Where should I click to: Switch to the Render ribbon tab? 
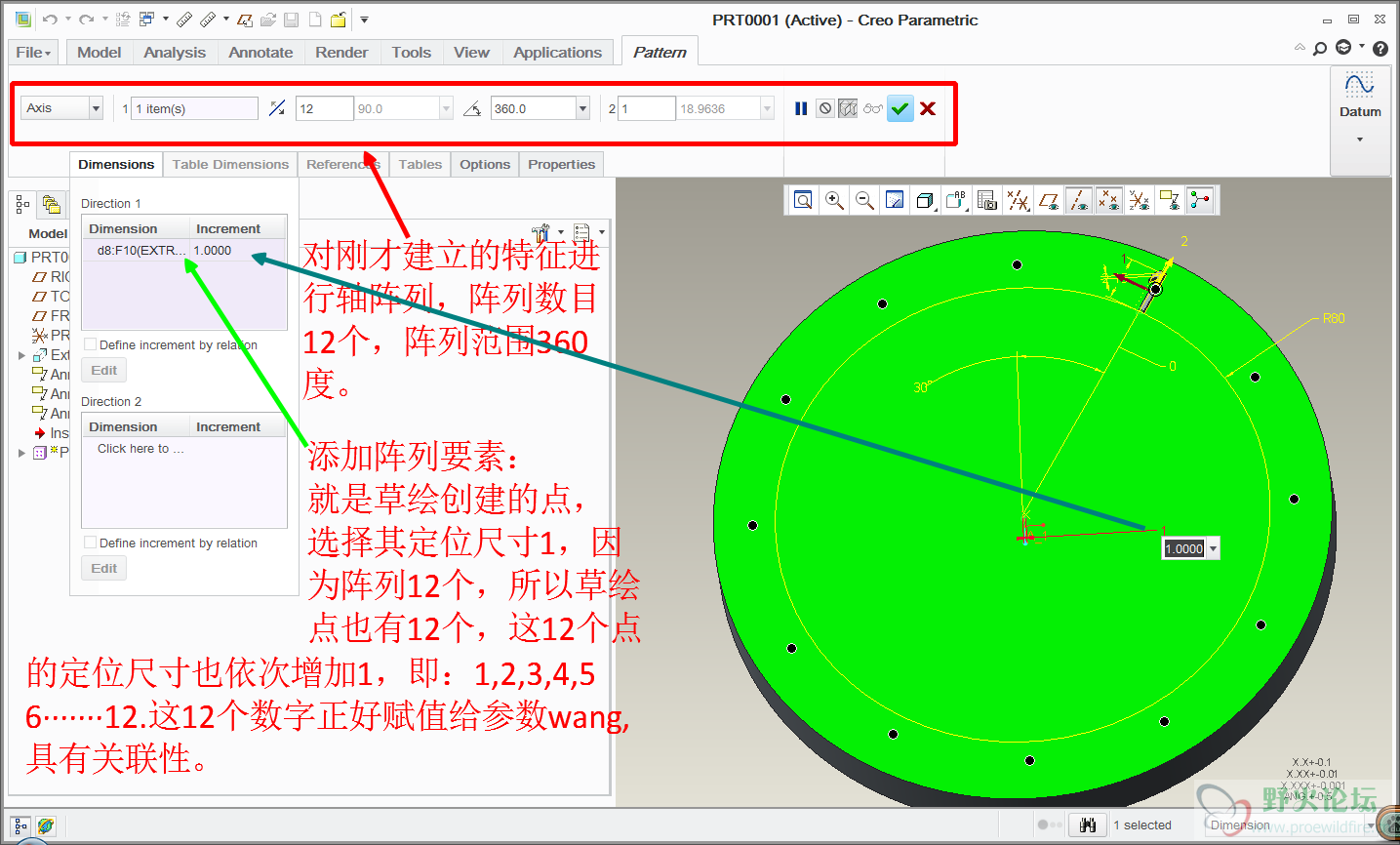tap(341, 53)
